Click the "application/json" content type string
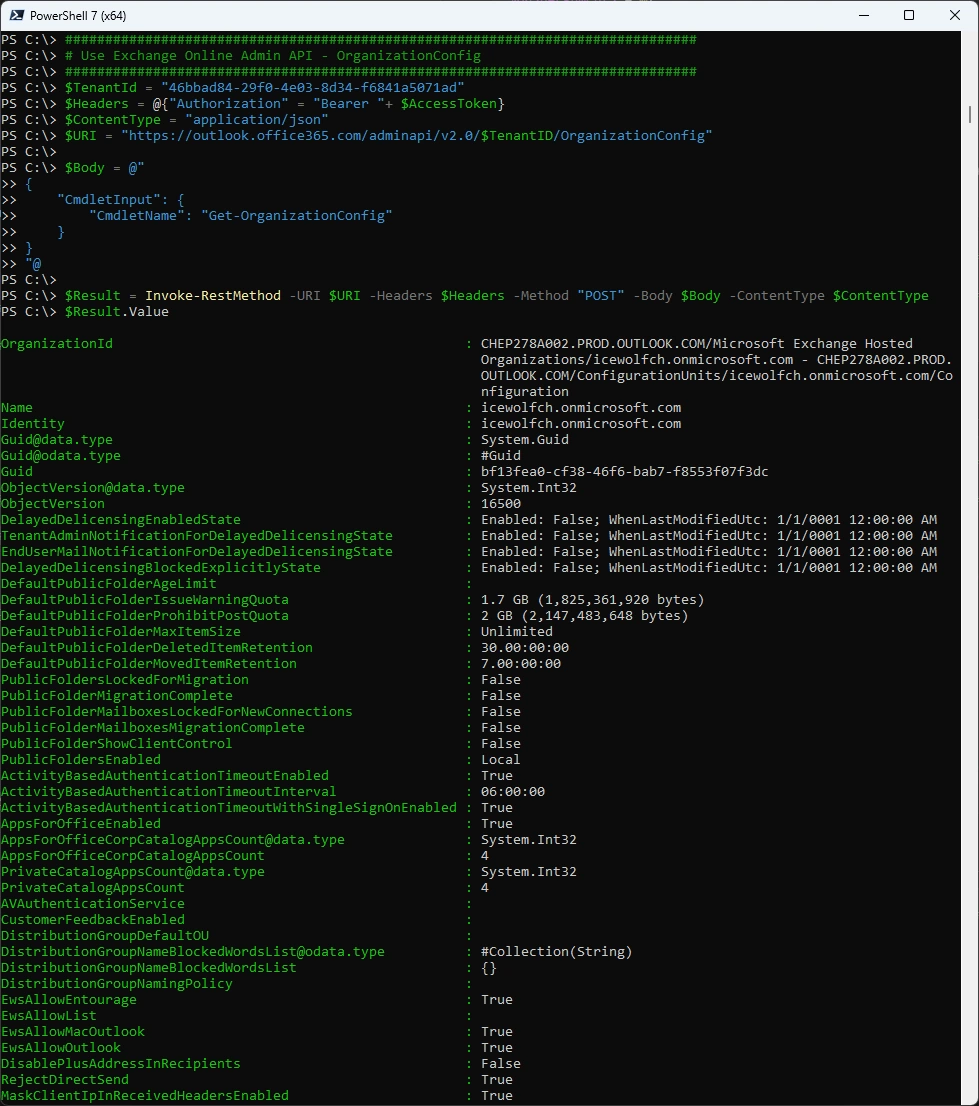 [x=258, y=120]
